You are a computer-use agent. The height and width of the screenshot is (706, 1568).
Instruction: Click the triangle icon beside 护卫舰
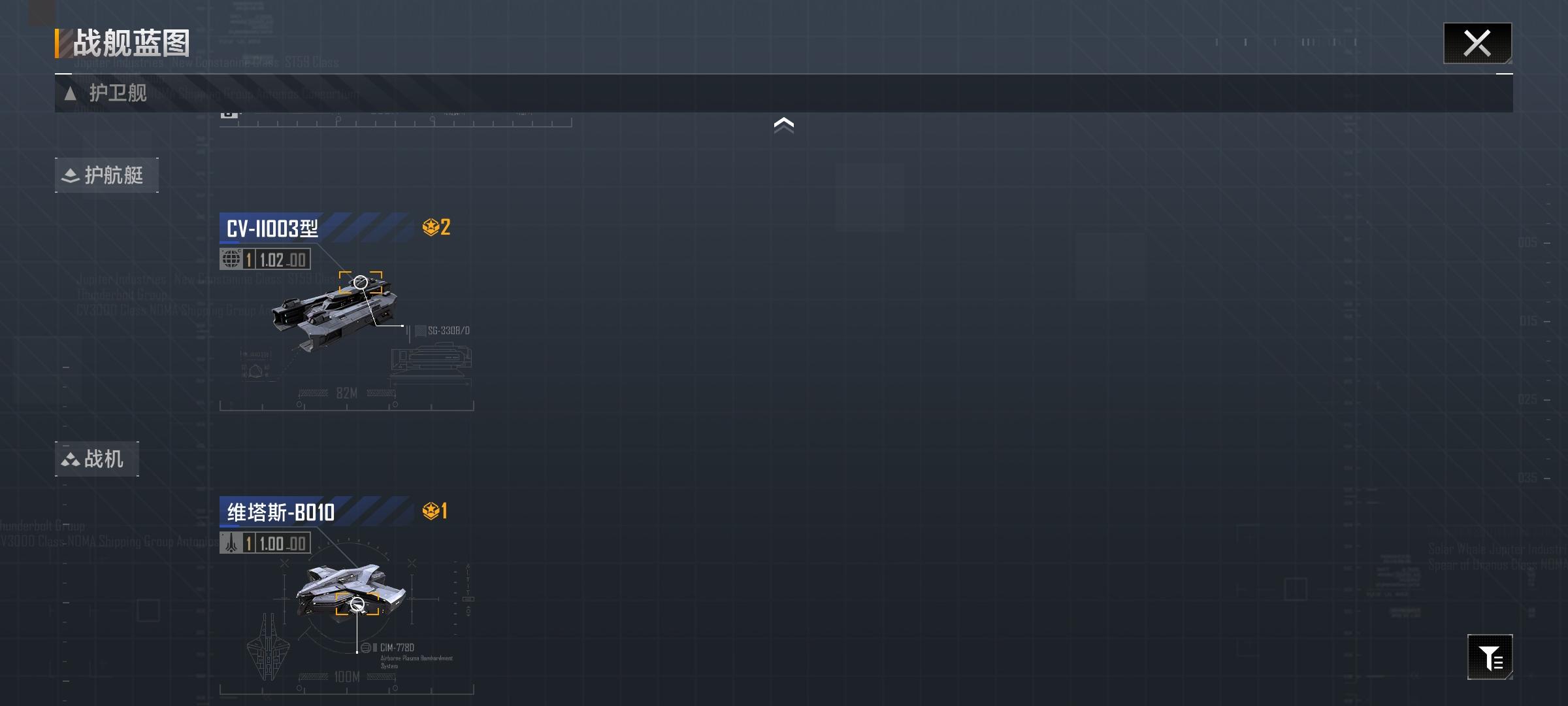tap(71, 93)
